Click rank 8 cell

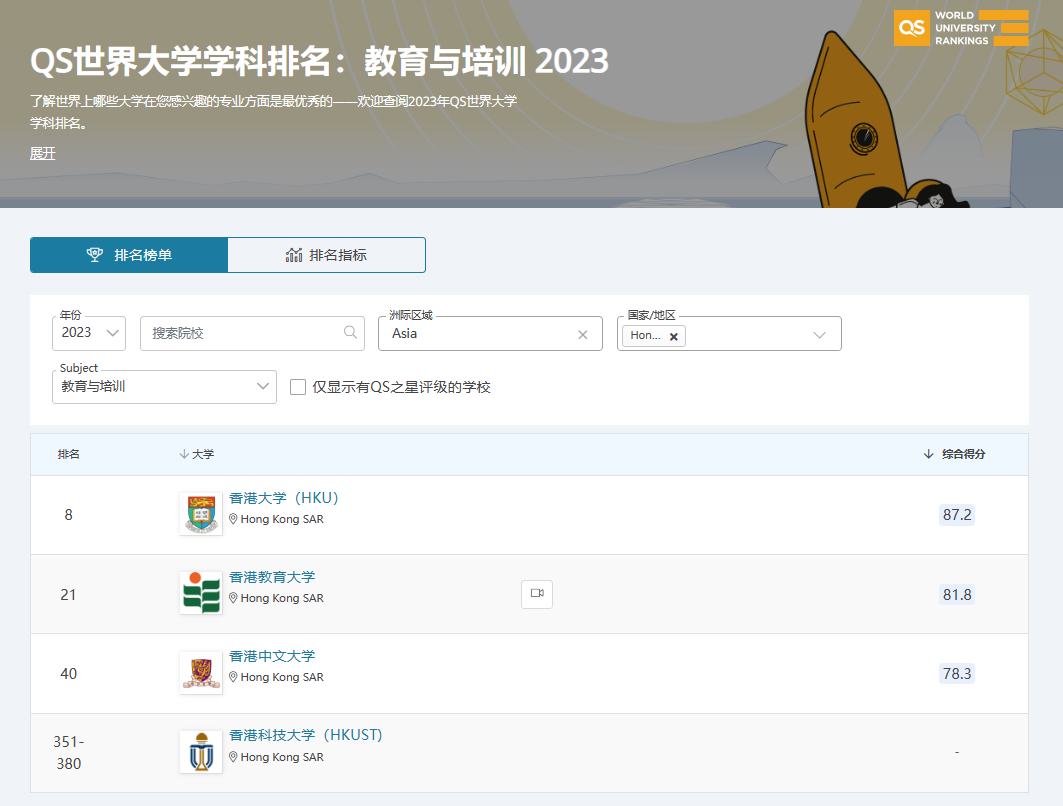[68, 515]
